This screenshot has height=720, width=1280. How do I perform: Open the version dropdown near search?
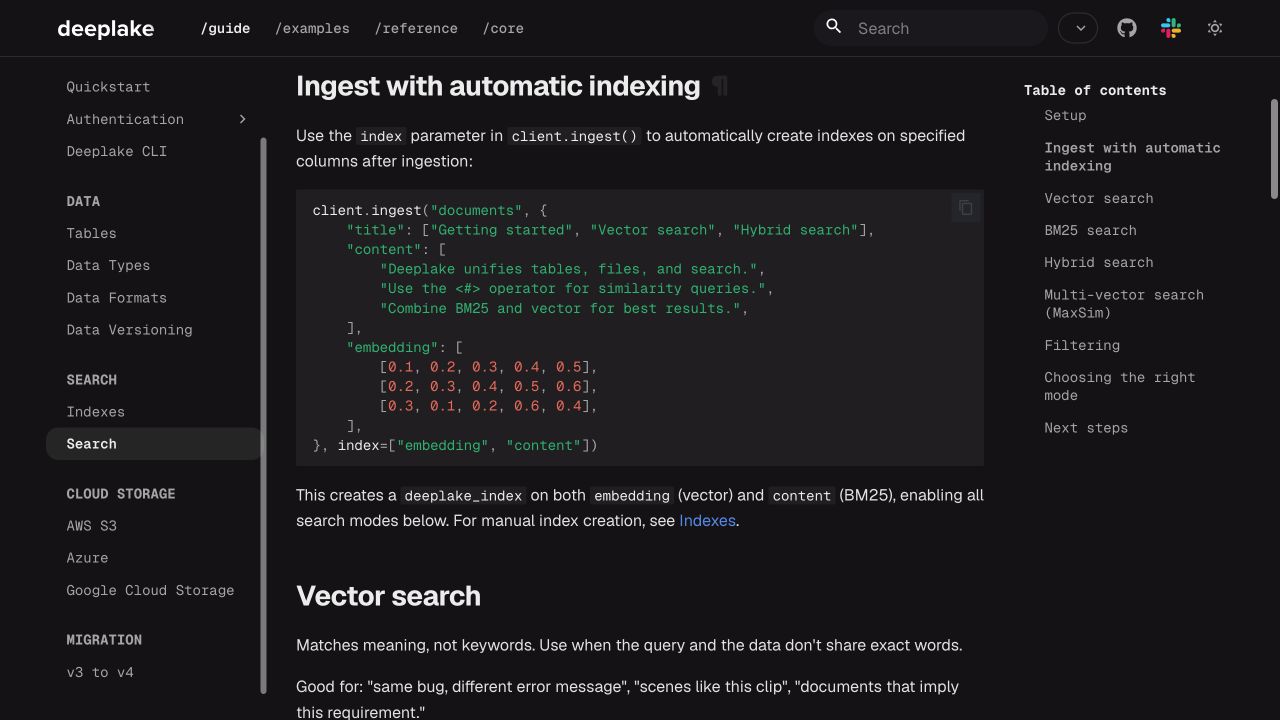(1078, 28)
